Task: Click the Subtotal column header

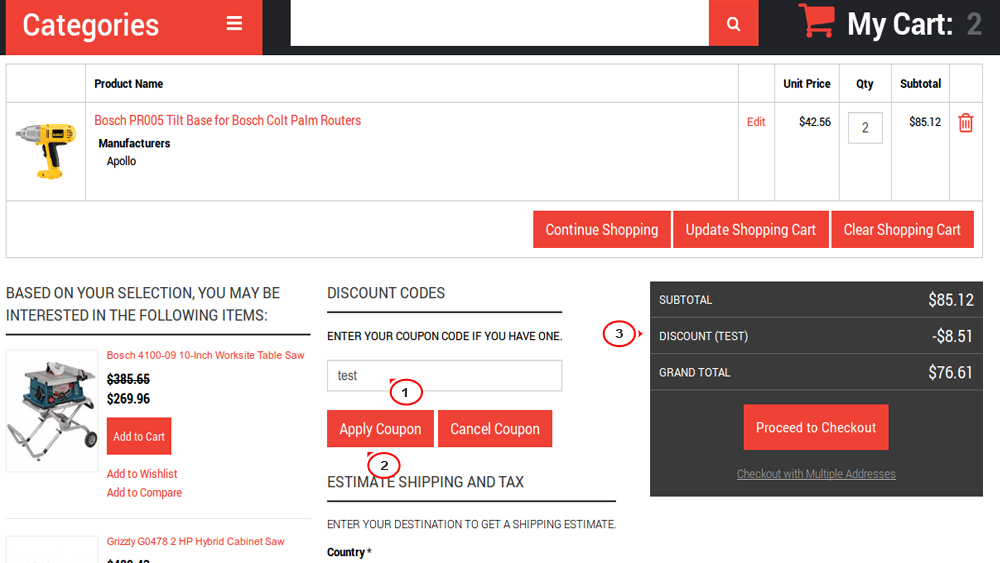Action: 920,84
